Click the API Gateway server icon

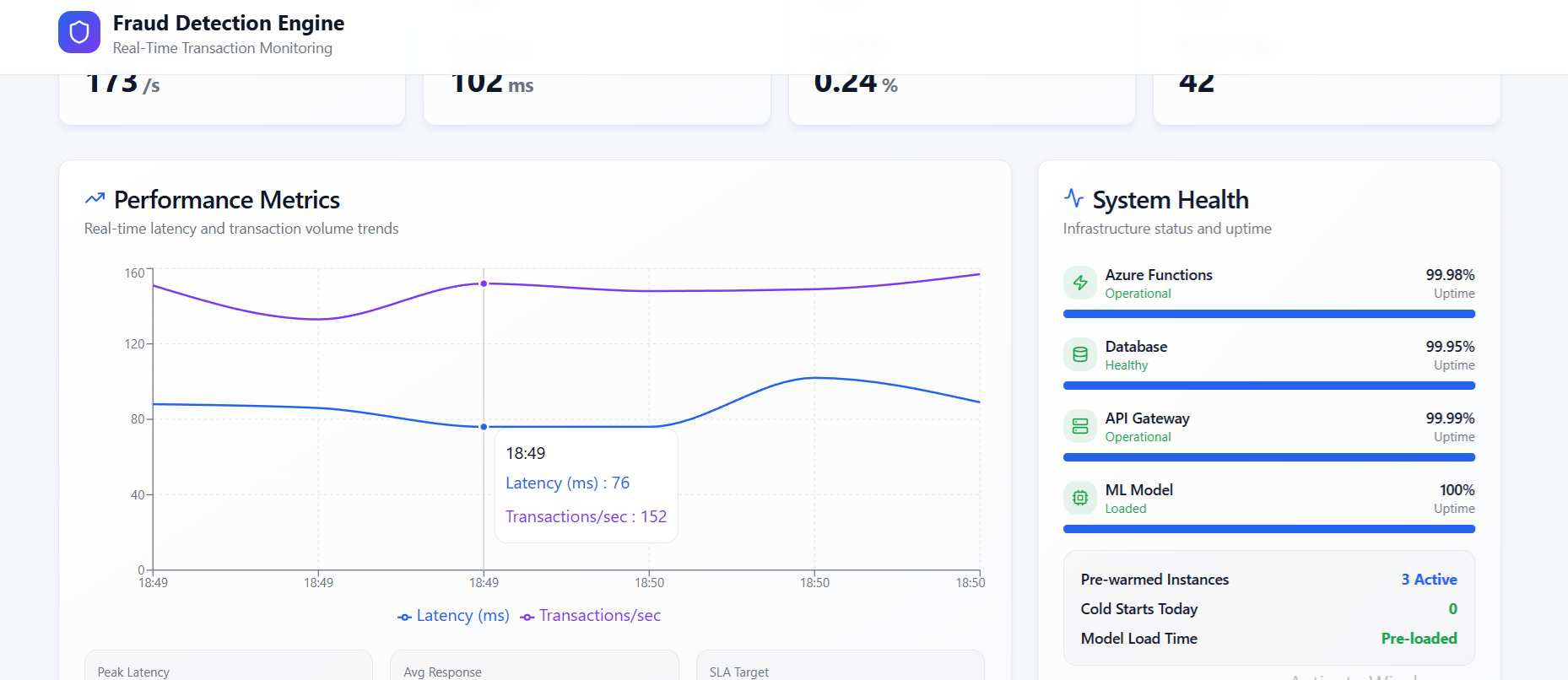pyautogui.click(x=1080, y=427)
